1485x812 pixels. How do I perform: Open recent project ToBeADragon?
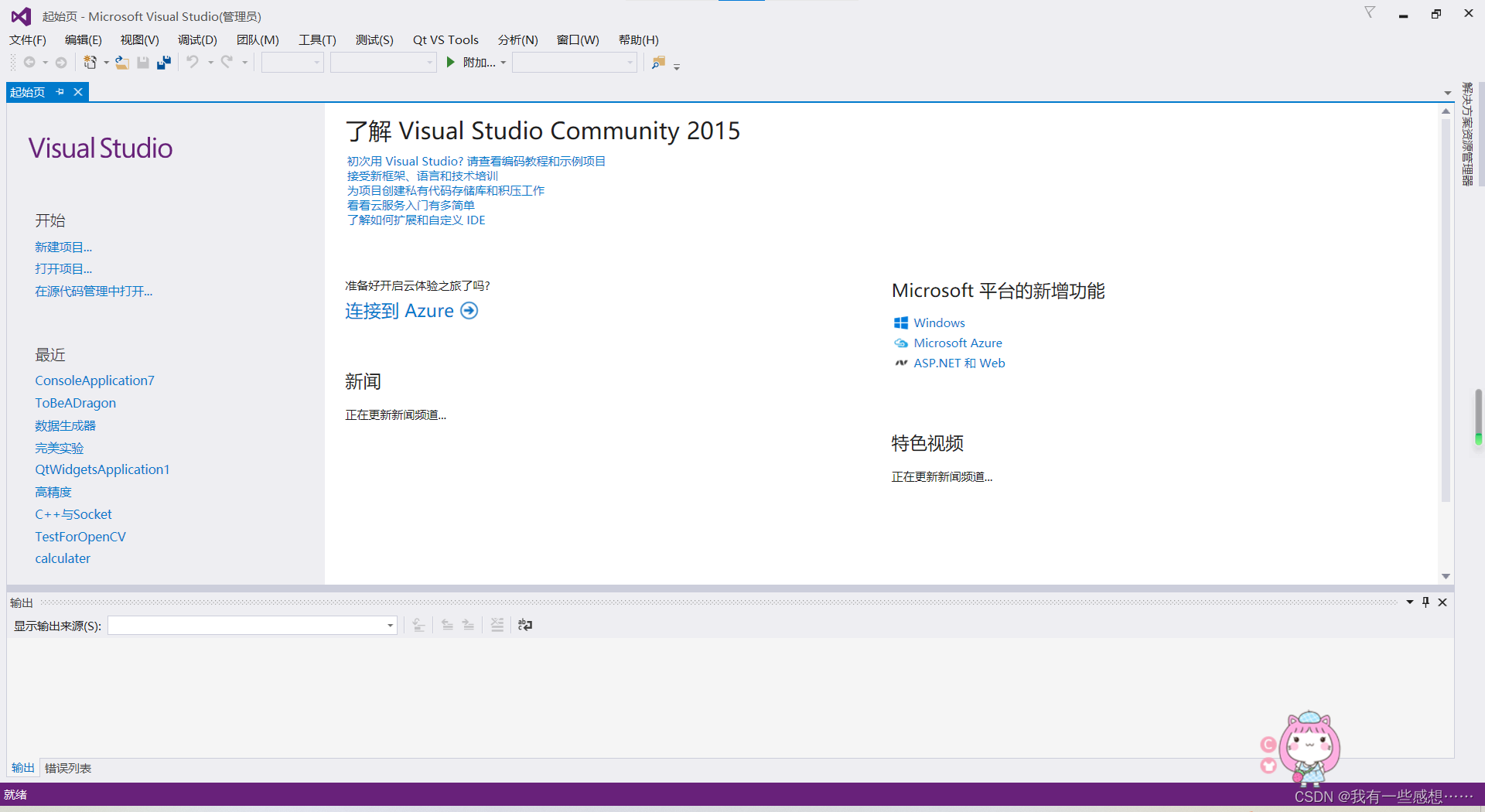tap(75, 403)
